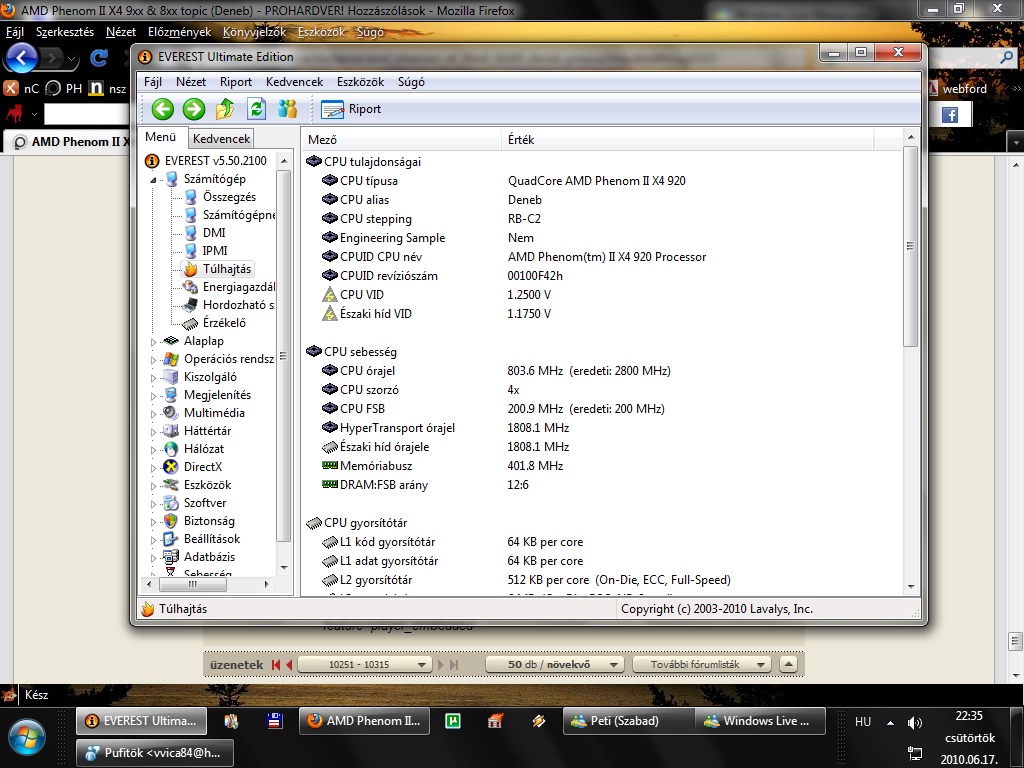
Task: Switch to the Menü tab in the sidebar
Action: (x=161, y=137)
